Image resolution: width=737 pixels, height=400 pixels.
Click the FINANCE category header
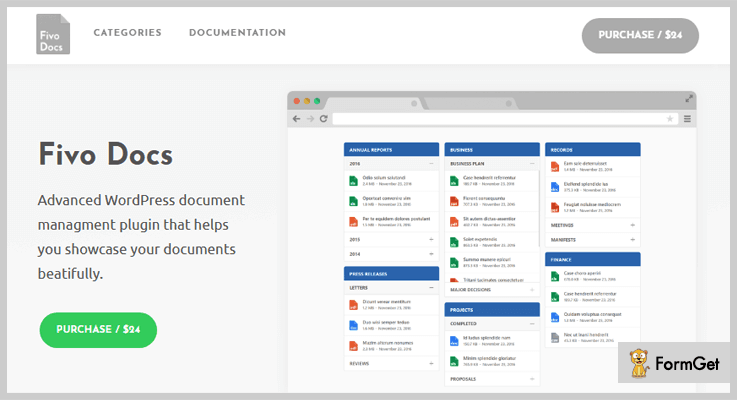(593, 259)
